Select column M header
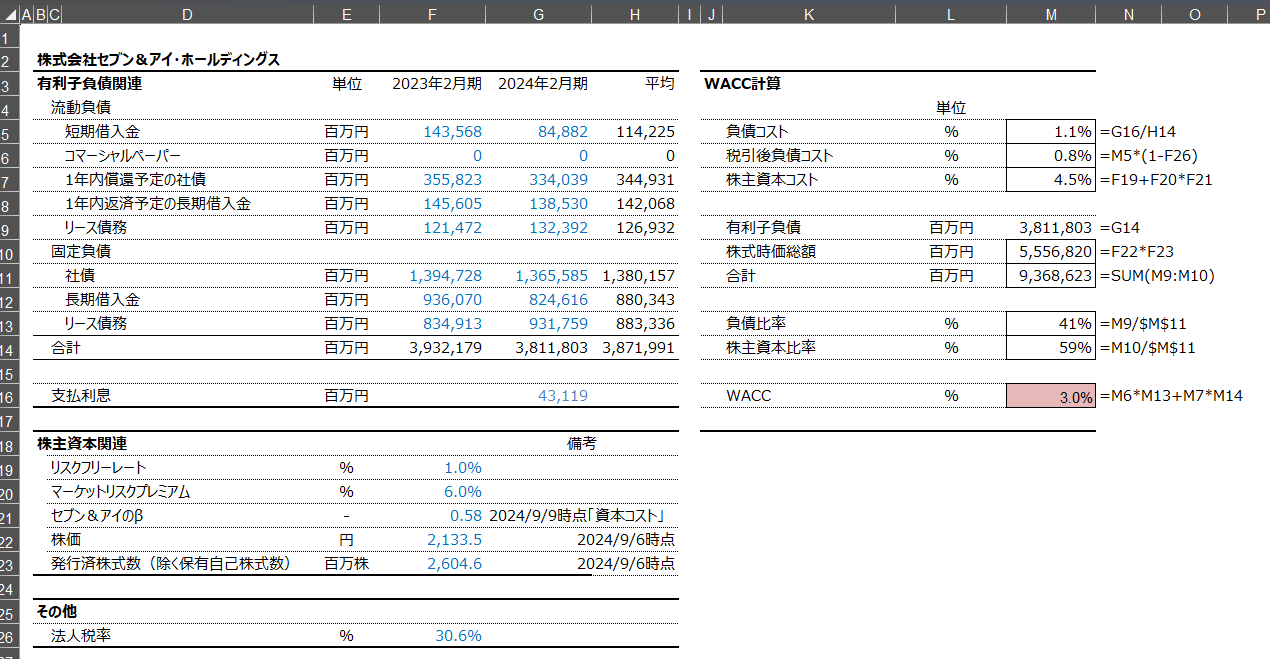This screenshot has height=659, width=1270. coord(1051,14)
